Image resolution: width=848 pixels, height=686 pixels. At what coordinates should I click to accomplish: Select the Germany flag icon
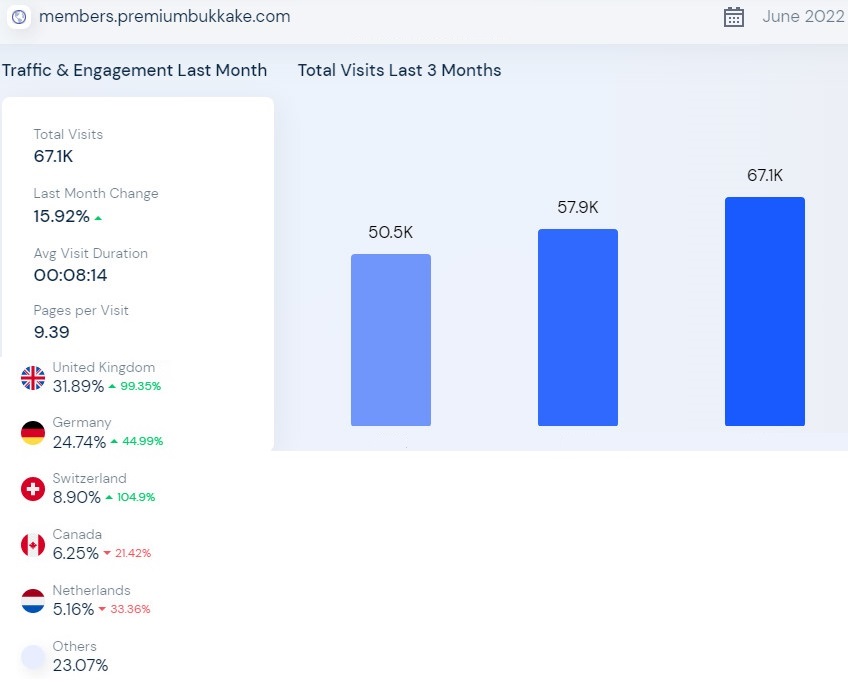point(31,433)
